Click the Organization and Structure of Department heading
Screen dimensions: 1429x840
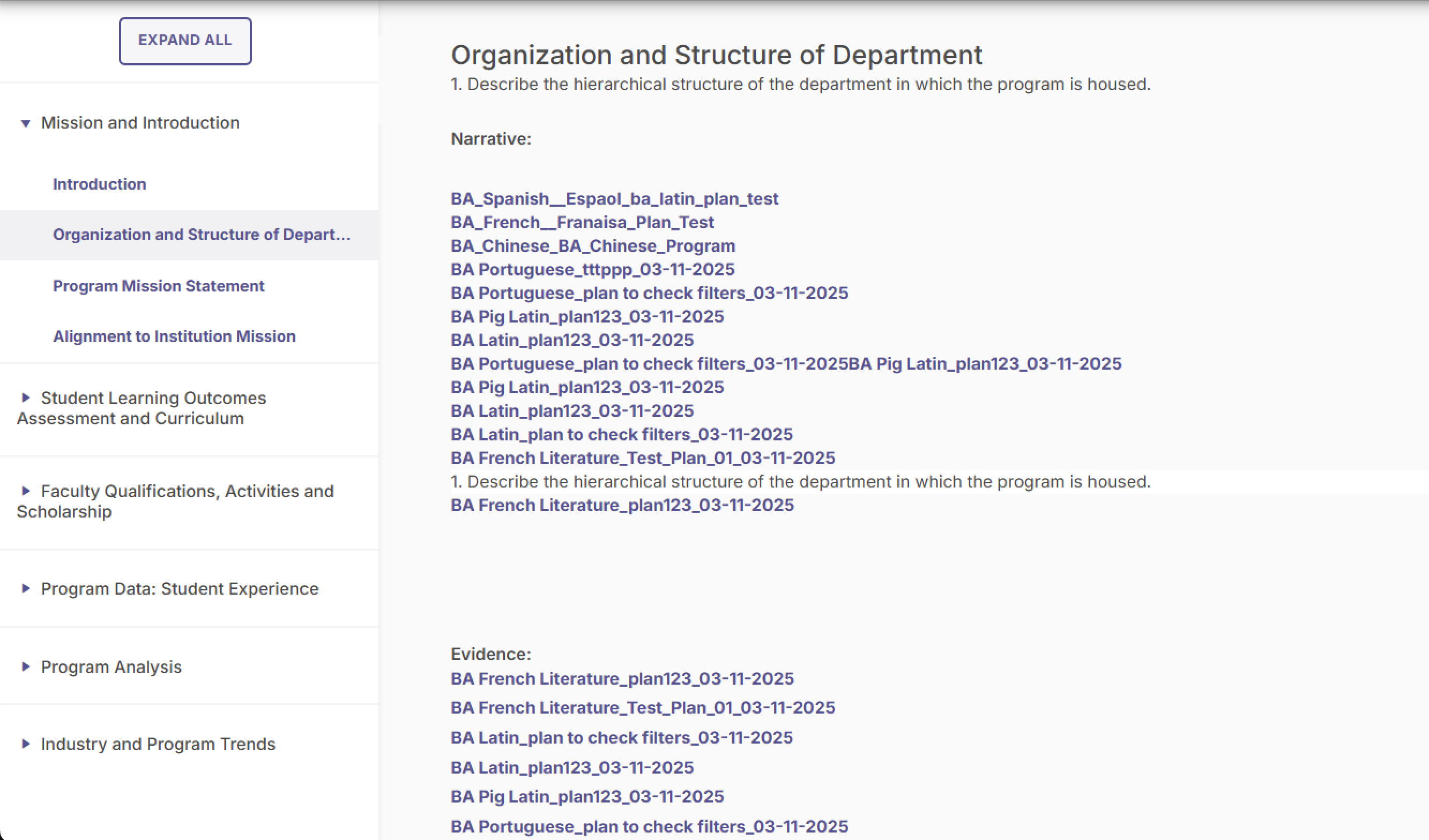[x=716, y=55]
